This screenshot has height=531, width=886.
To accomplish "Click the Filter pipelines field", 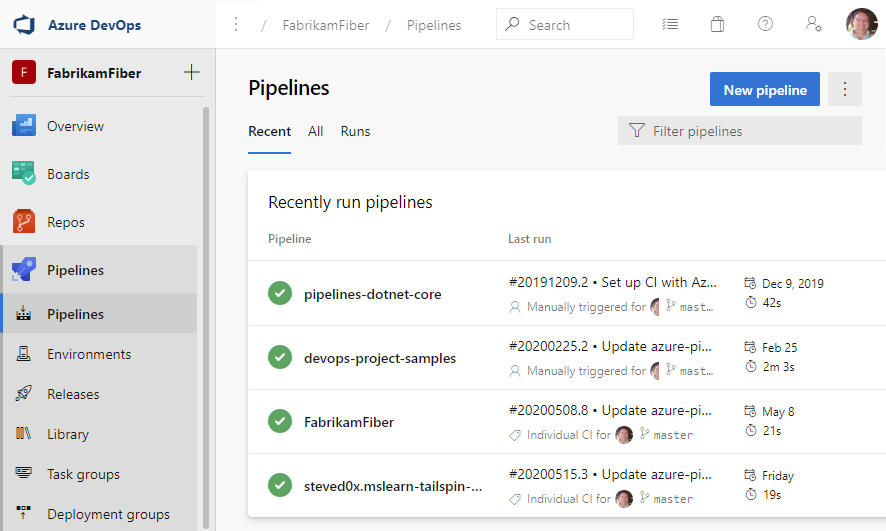I will point(740,130).
